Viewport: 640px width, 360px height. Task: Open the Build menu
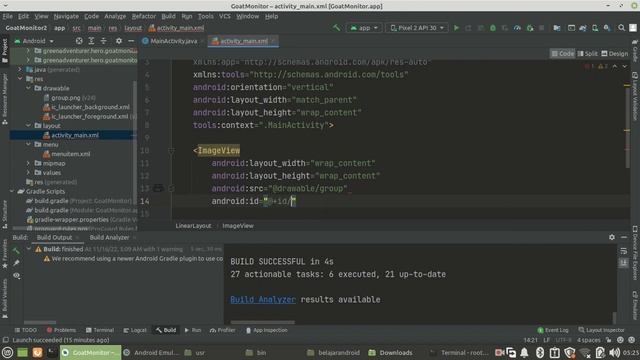point(168,16)
